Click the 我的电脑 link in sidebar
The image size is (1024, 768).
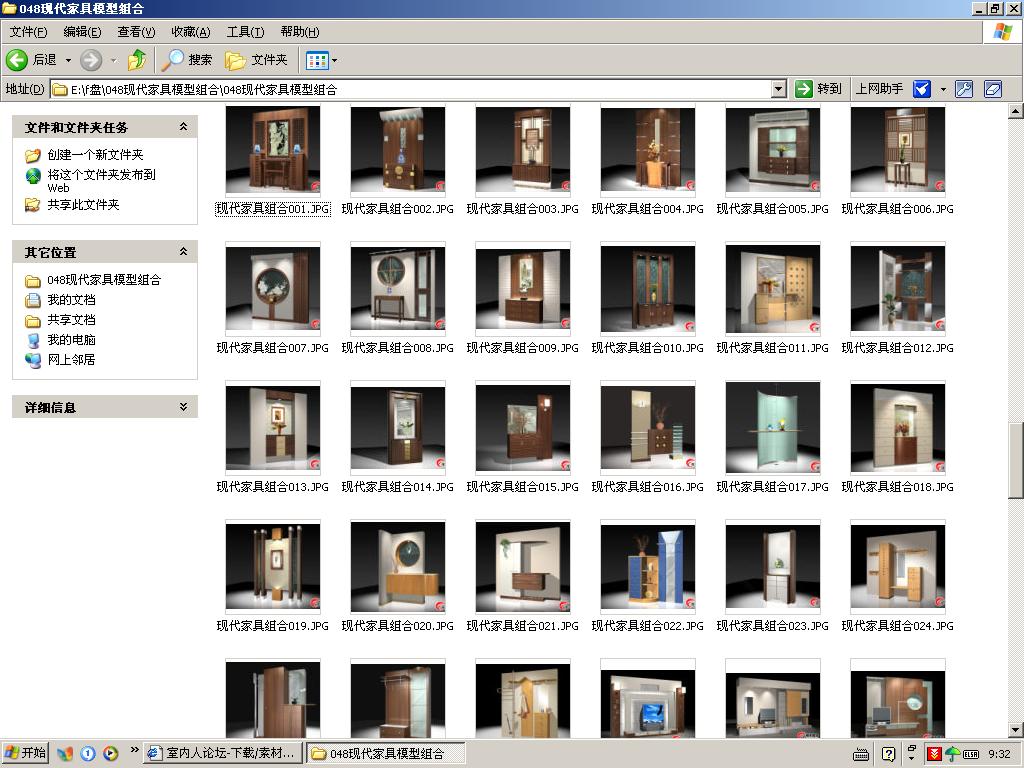point(71,340)
